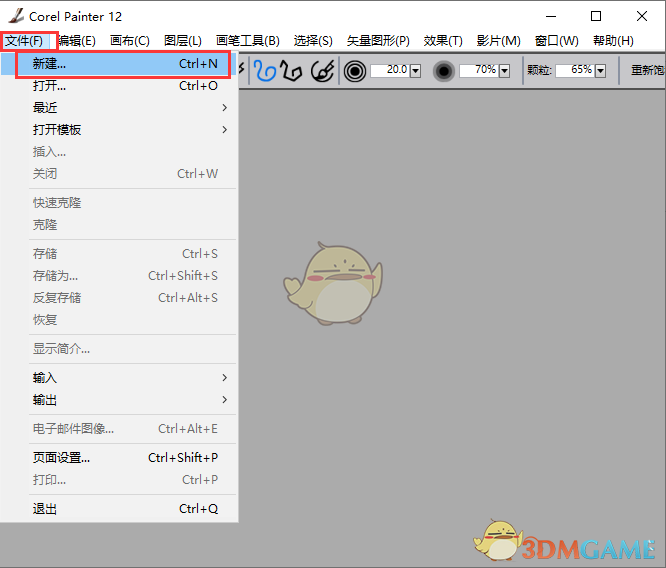This screenshot has height=568, width=666.
Task: Click the grain value field 65%
Action: 575,70
